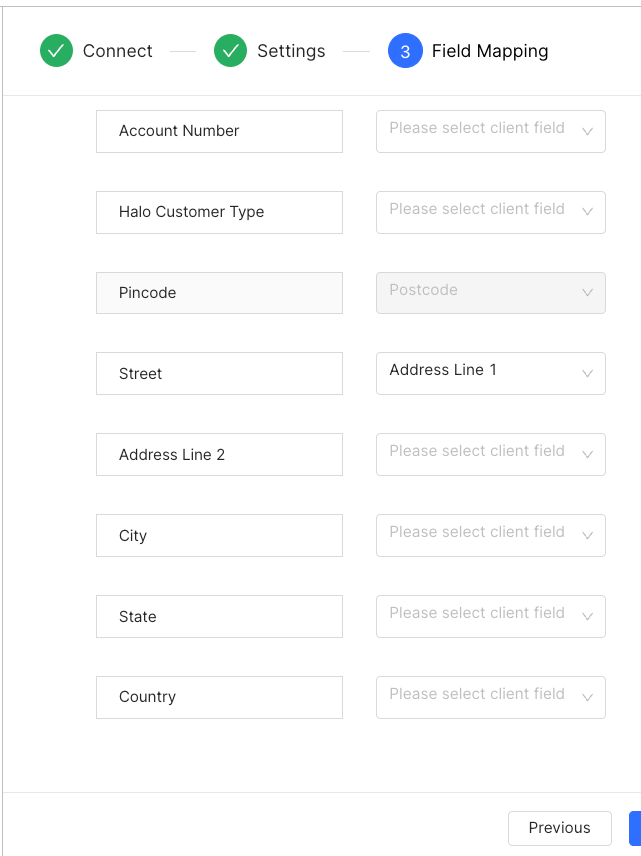Expand Halo Customer Type client field dropdown

pyautogui.click(x=490, y=212)
